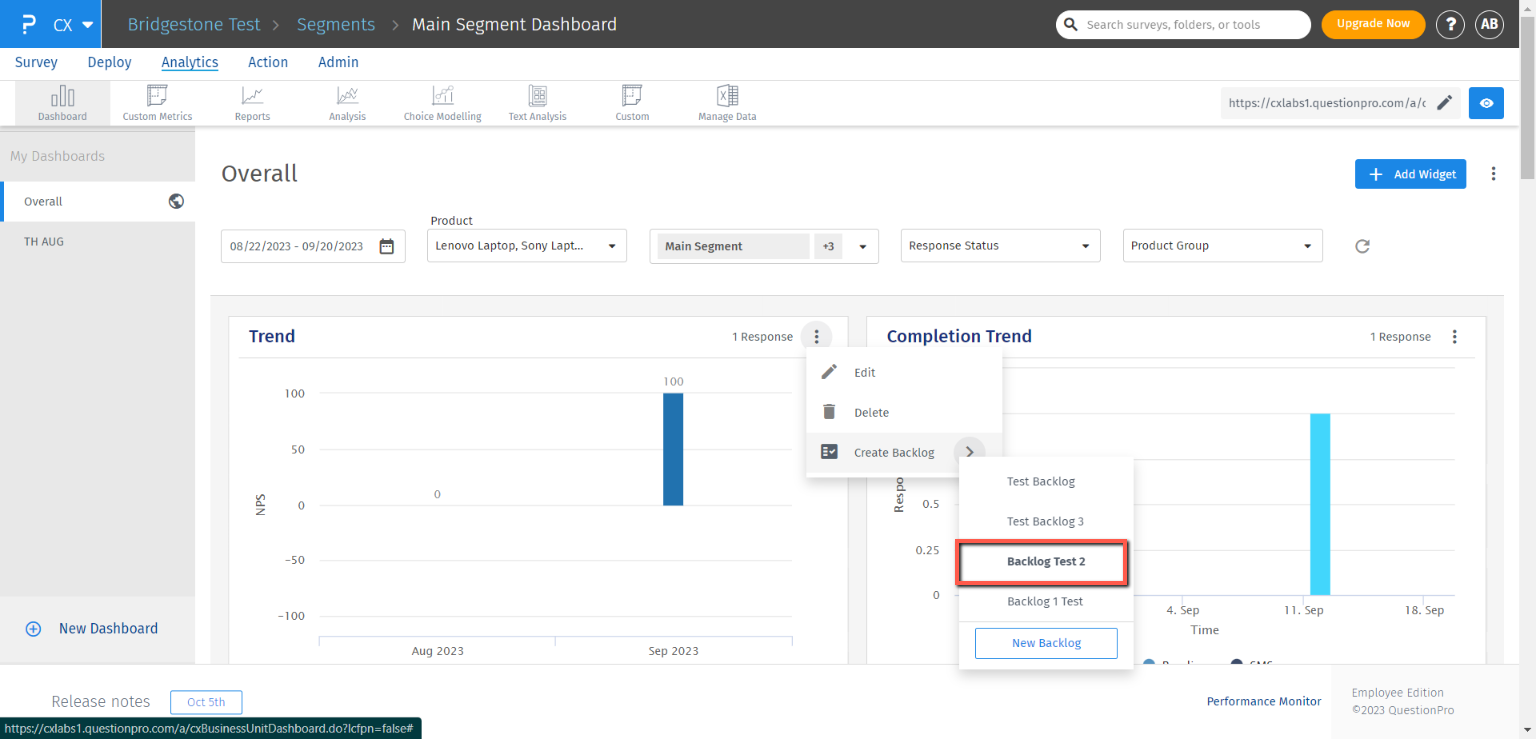Open Completion Trend widget options menu
Image resolution: width=1536 pixels, height=739 pixels.
click(1455, 337)
